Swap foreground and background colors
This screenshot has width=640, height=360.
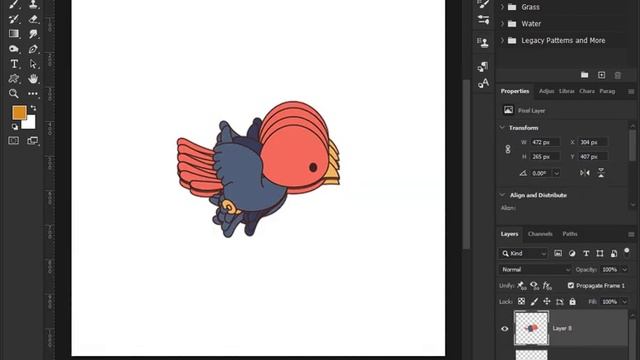point(33,108)
